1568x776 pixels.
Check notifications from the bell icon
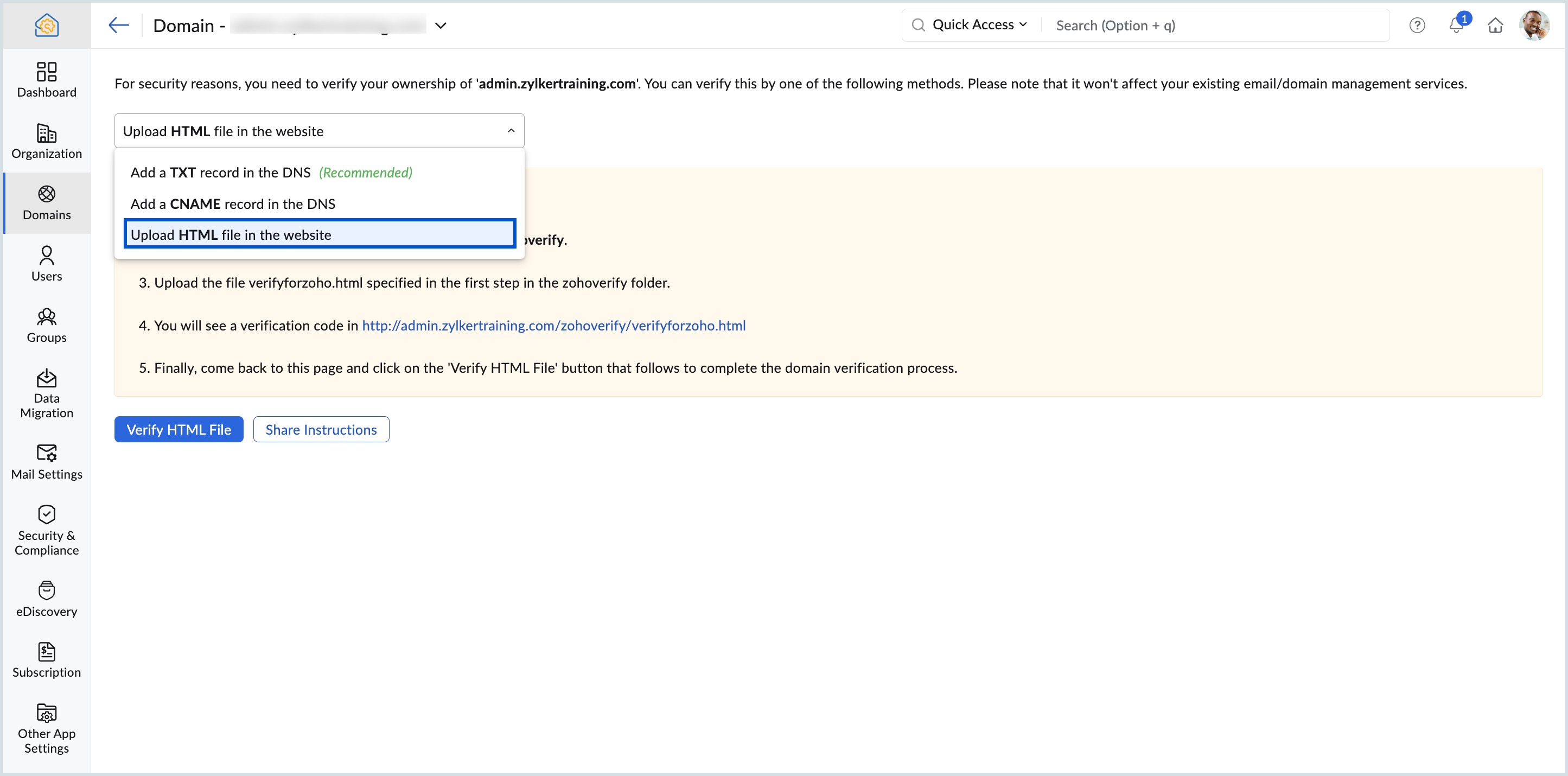pyautogui.click(x=1457, y=25)
